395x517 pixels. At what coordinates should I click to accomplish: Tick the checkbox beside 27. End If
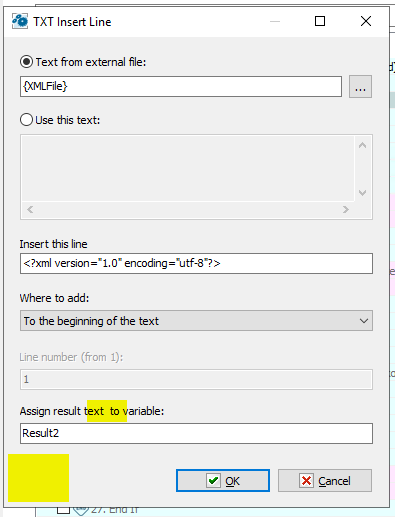pos(63,511)
